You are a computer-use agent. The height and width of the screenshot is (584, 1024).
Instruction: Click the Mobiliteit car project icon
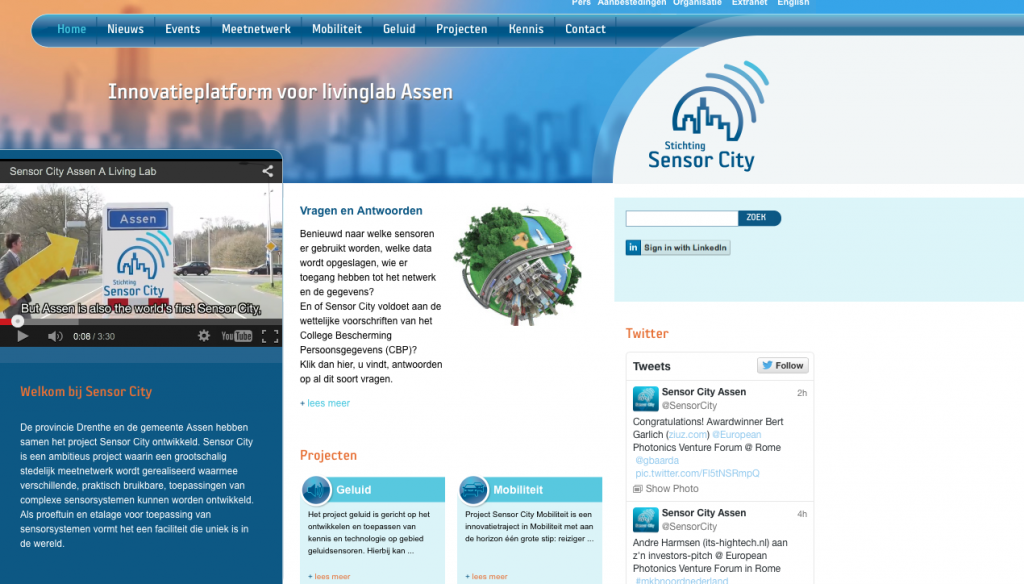pyautogui.click(x=473, y=490)
